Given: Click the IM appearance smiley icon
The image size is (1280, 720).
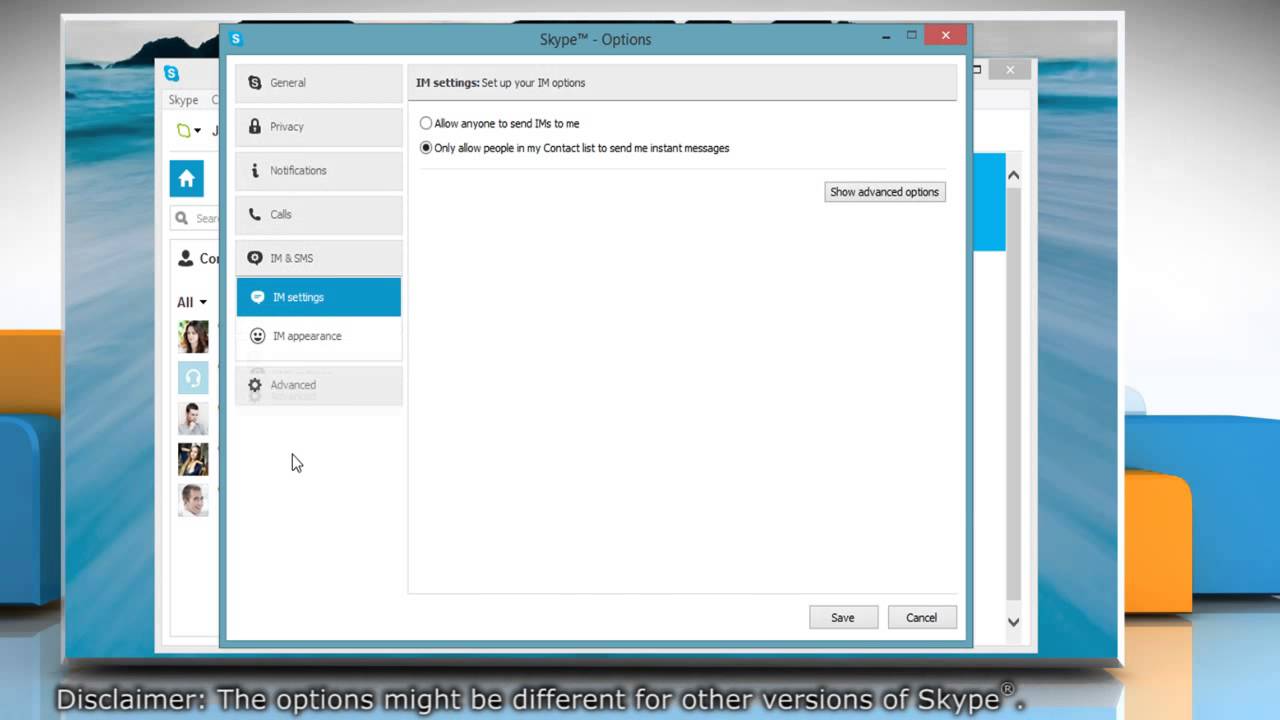Looking at the screenshot, I should point(258,336).
